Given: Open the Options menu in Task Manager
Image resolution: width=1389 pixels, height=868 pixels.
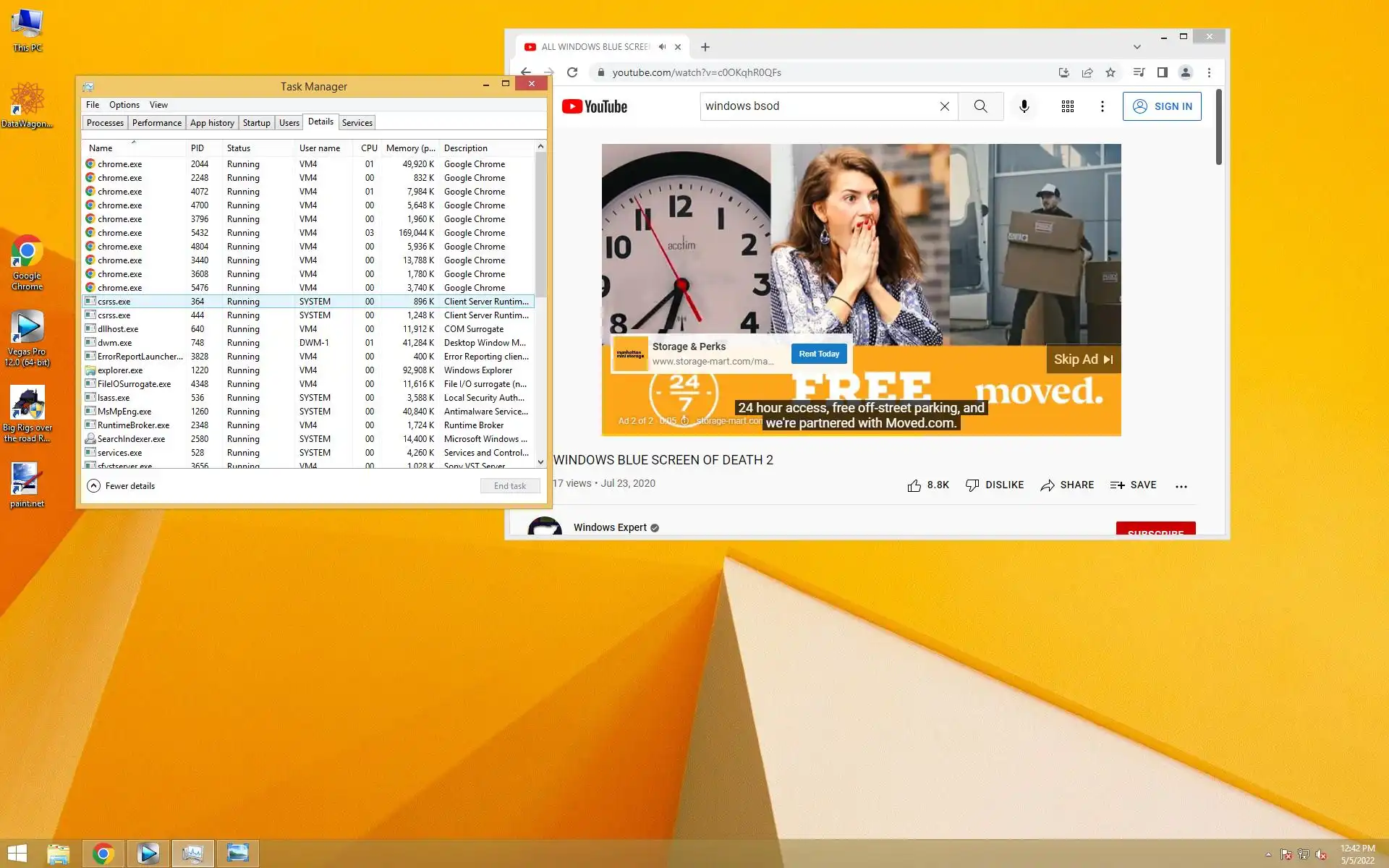Looking at the screenshot, I should pos(124,105).
